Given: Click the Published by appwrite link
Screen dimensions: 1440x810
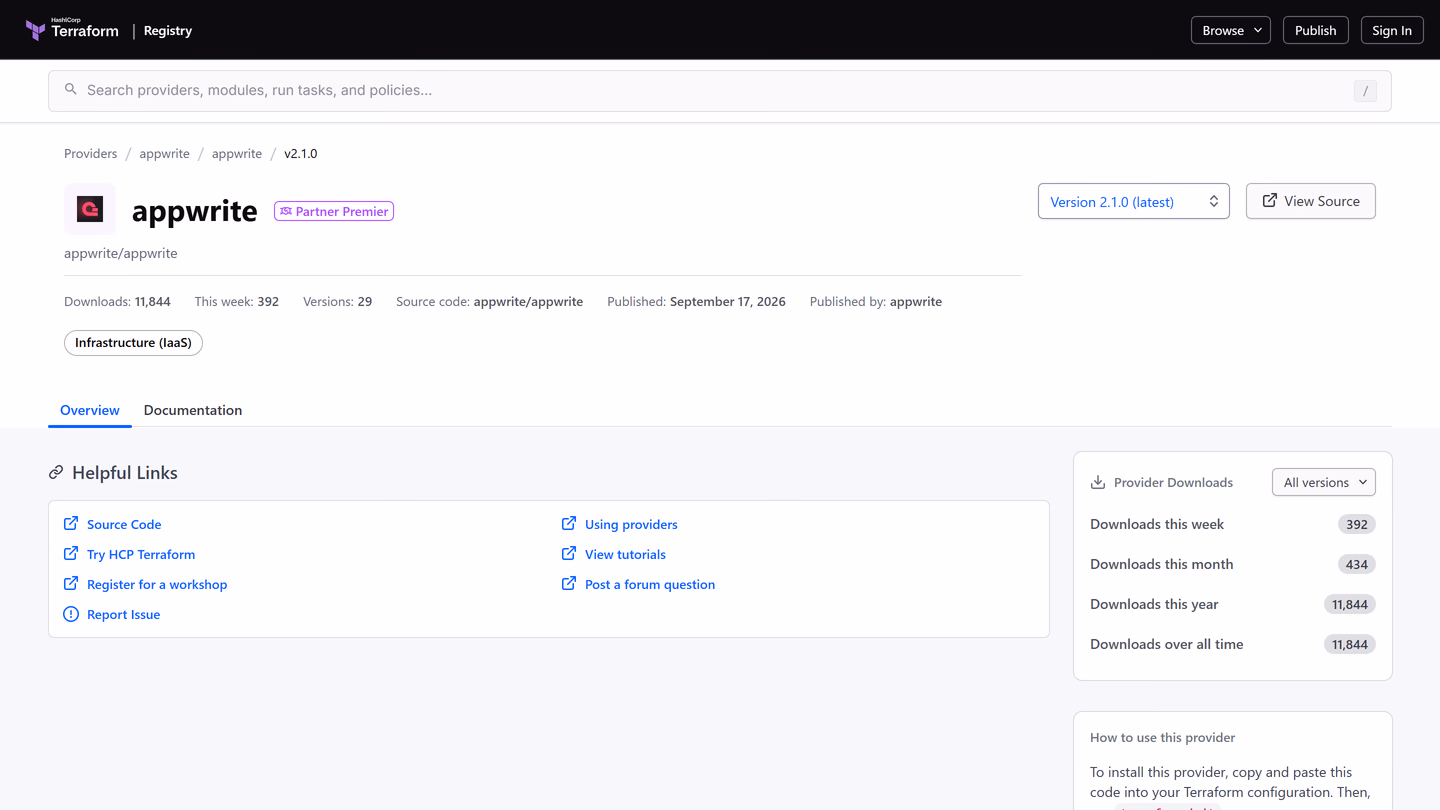Looking at the screenshot, I should coord(916,301).
